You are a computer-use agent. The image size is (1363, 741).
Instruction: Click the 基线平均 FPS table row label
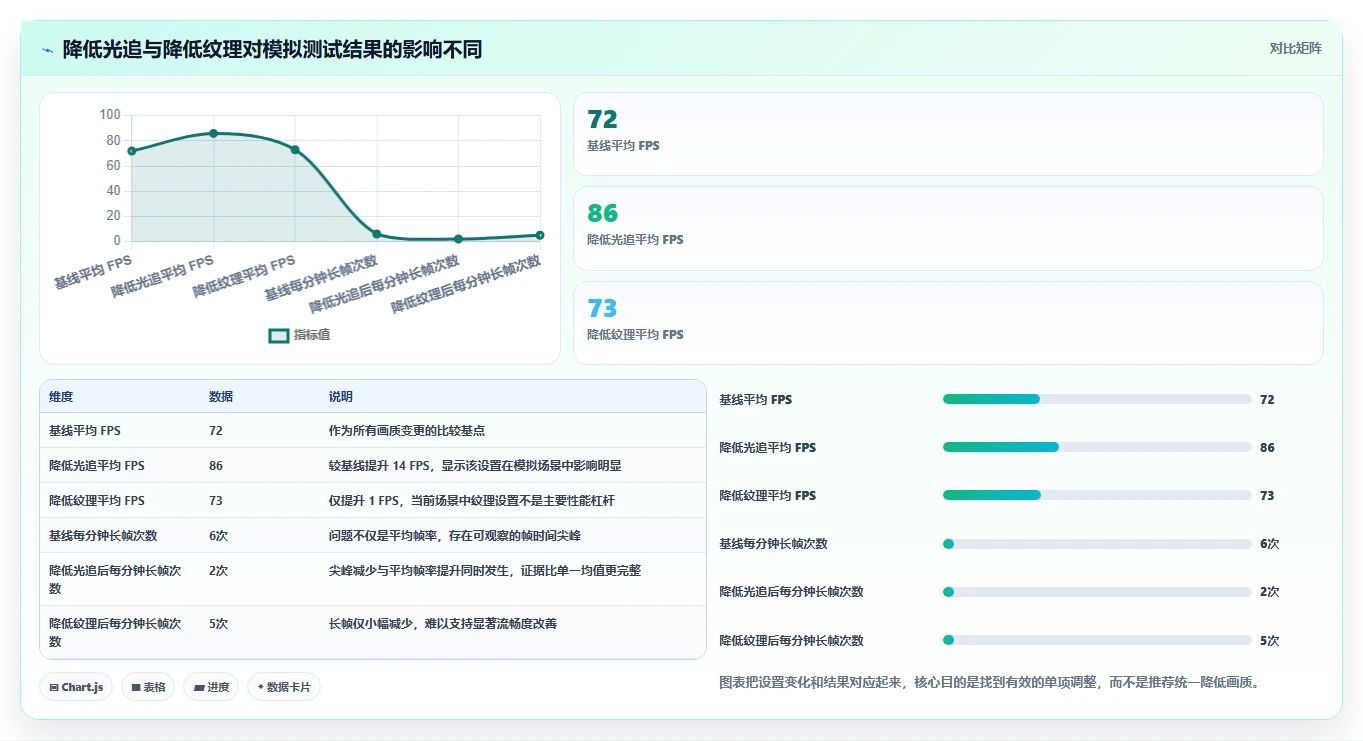[x=85, y=431]
